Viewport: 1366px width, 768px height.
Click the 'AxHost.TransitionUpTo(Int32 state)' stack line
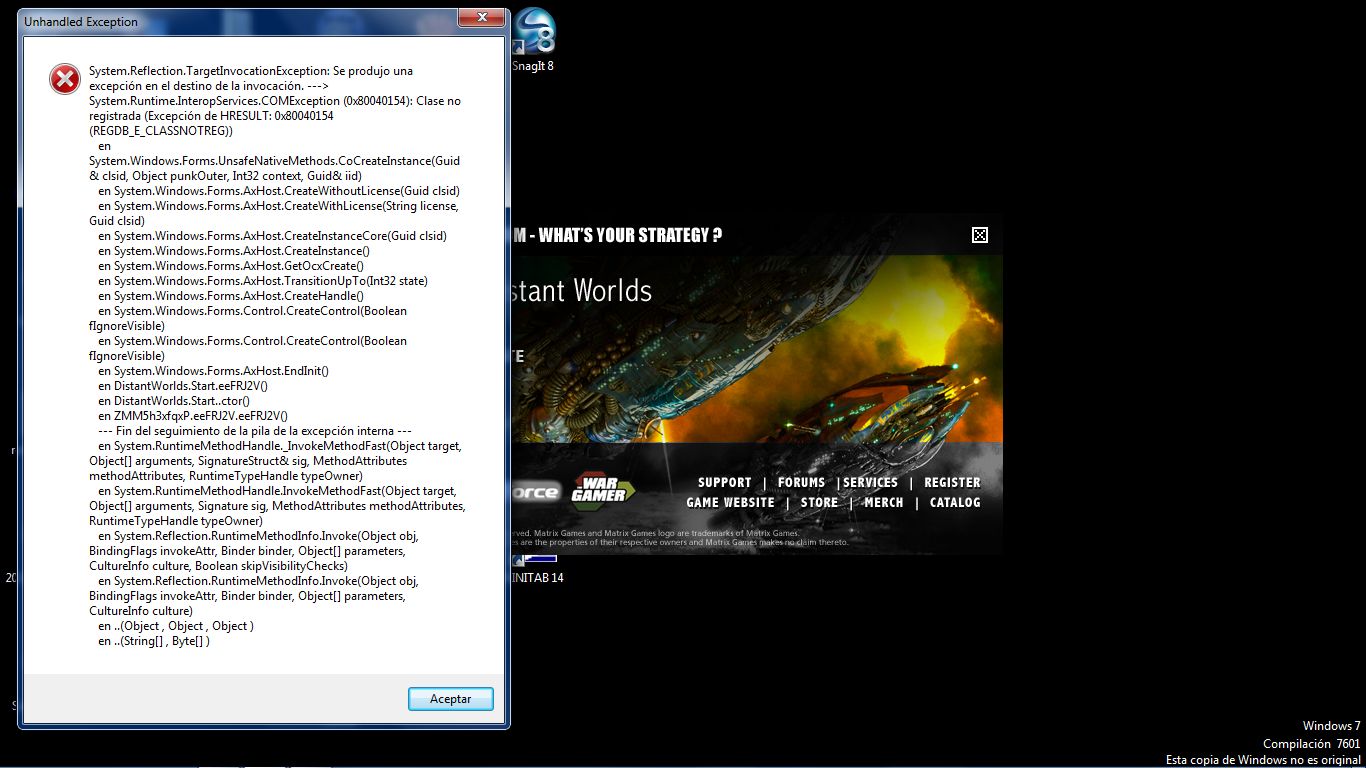[x=263, y=281]
